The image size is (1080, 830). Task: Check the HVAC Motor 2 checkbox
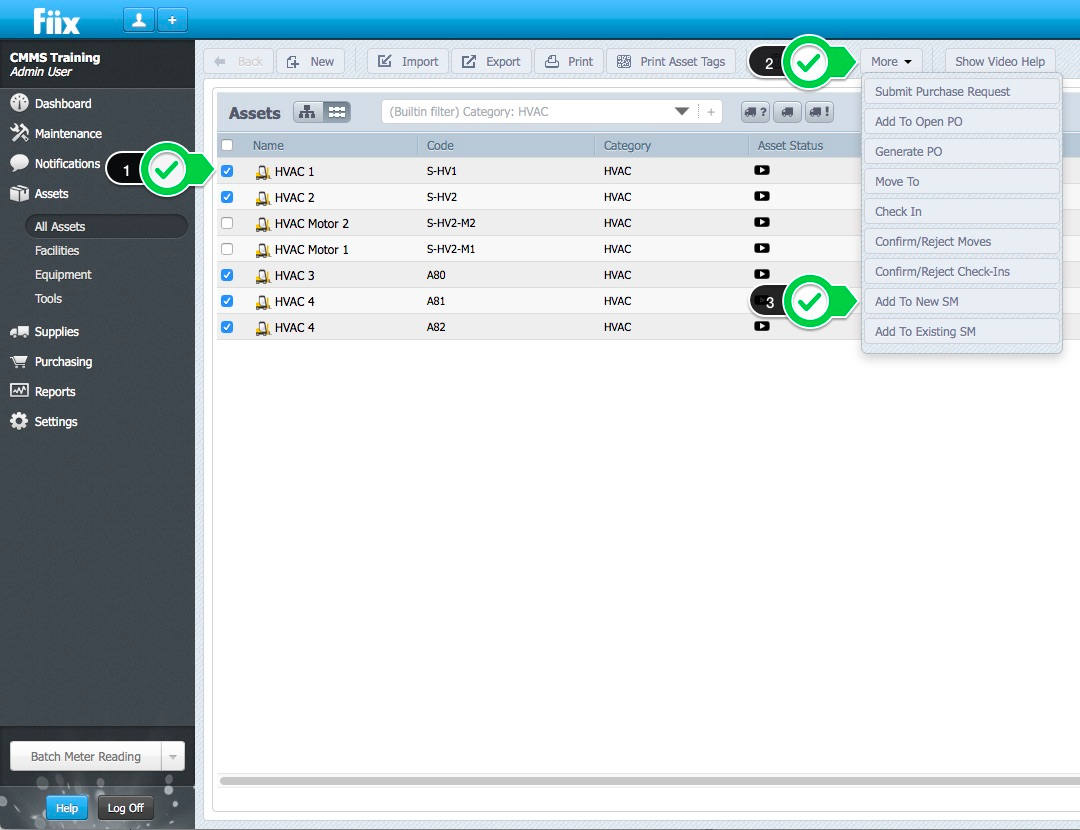pos(227,223)
